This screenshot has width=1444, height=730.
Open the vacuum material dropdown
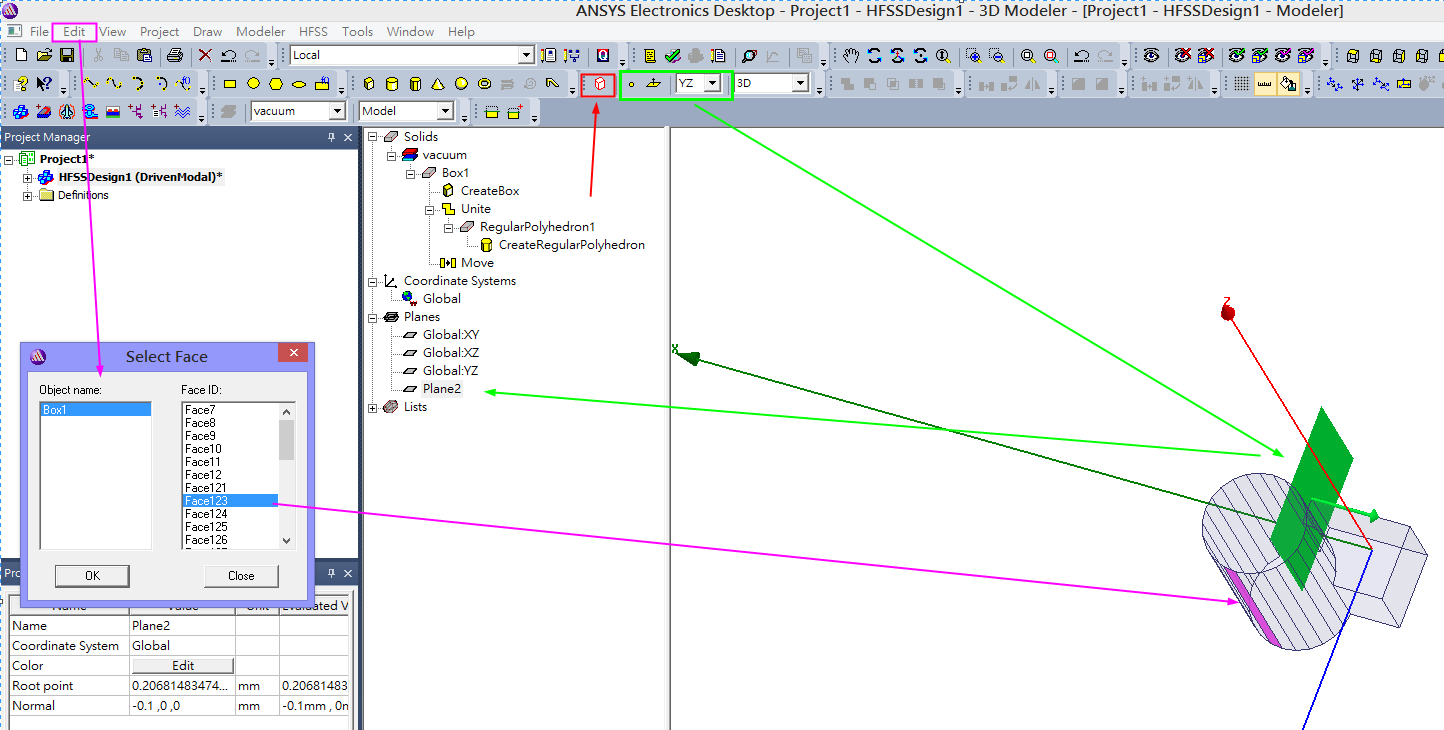pyautogui.click(x=337, y=112)
